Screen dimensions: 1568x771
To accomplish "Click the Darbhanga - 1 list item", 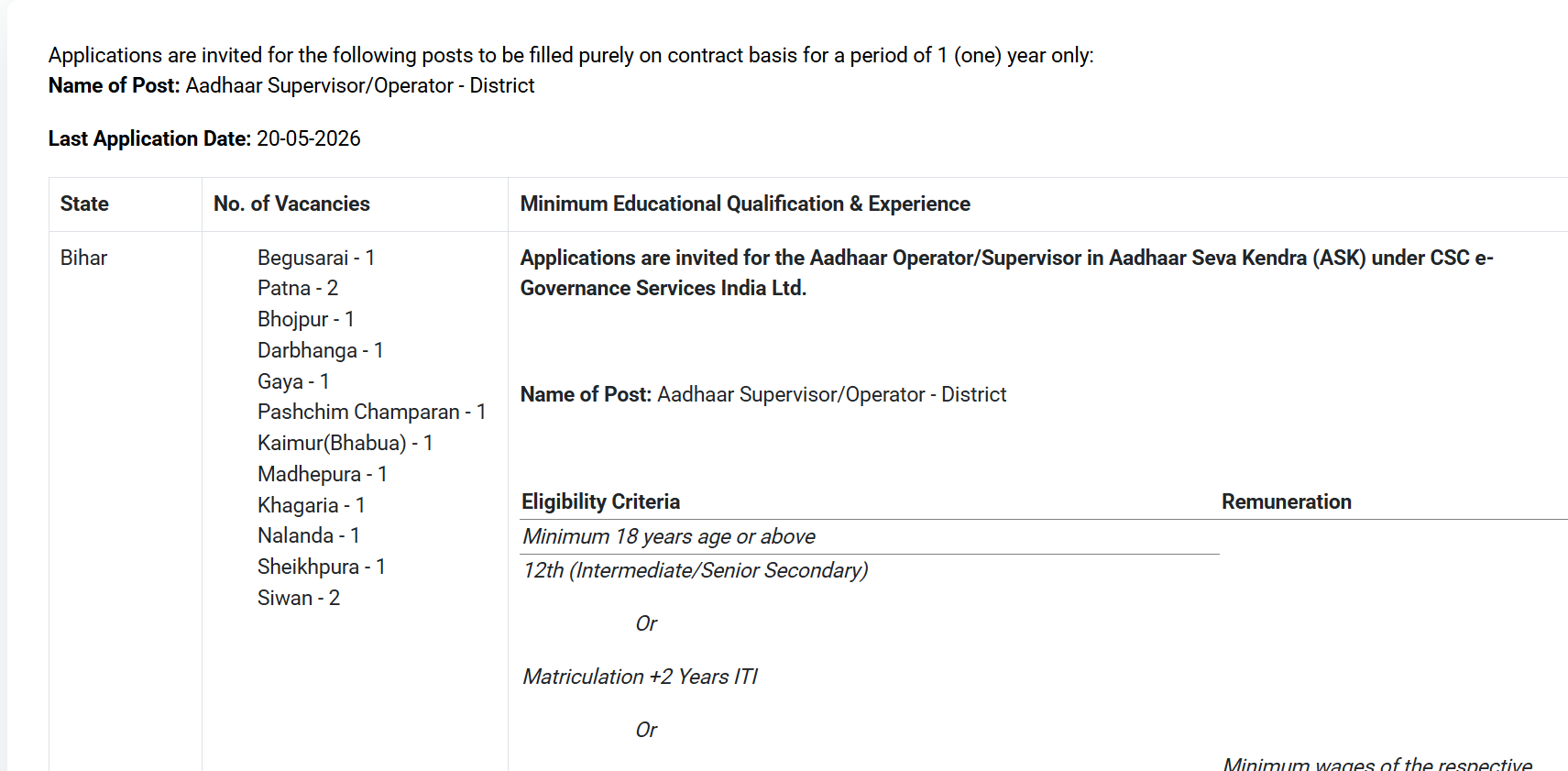I will (321, 350).
